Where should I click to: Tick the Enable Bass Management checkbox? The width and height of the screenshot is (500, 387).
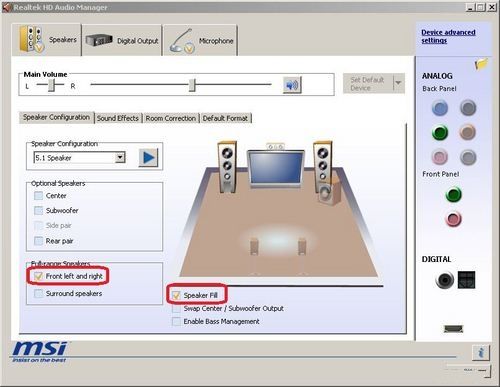click(x=176, y=321)
